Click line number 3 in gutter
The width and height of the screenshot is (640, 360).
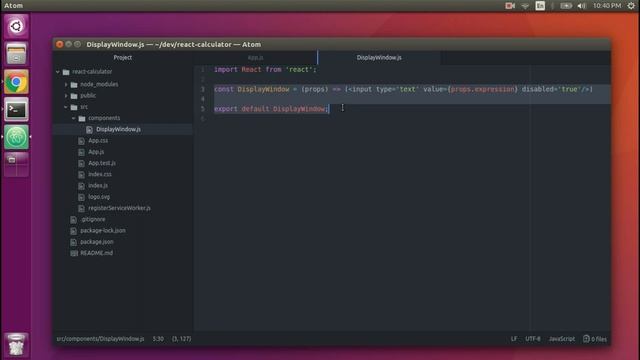pos(203,89)
